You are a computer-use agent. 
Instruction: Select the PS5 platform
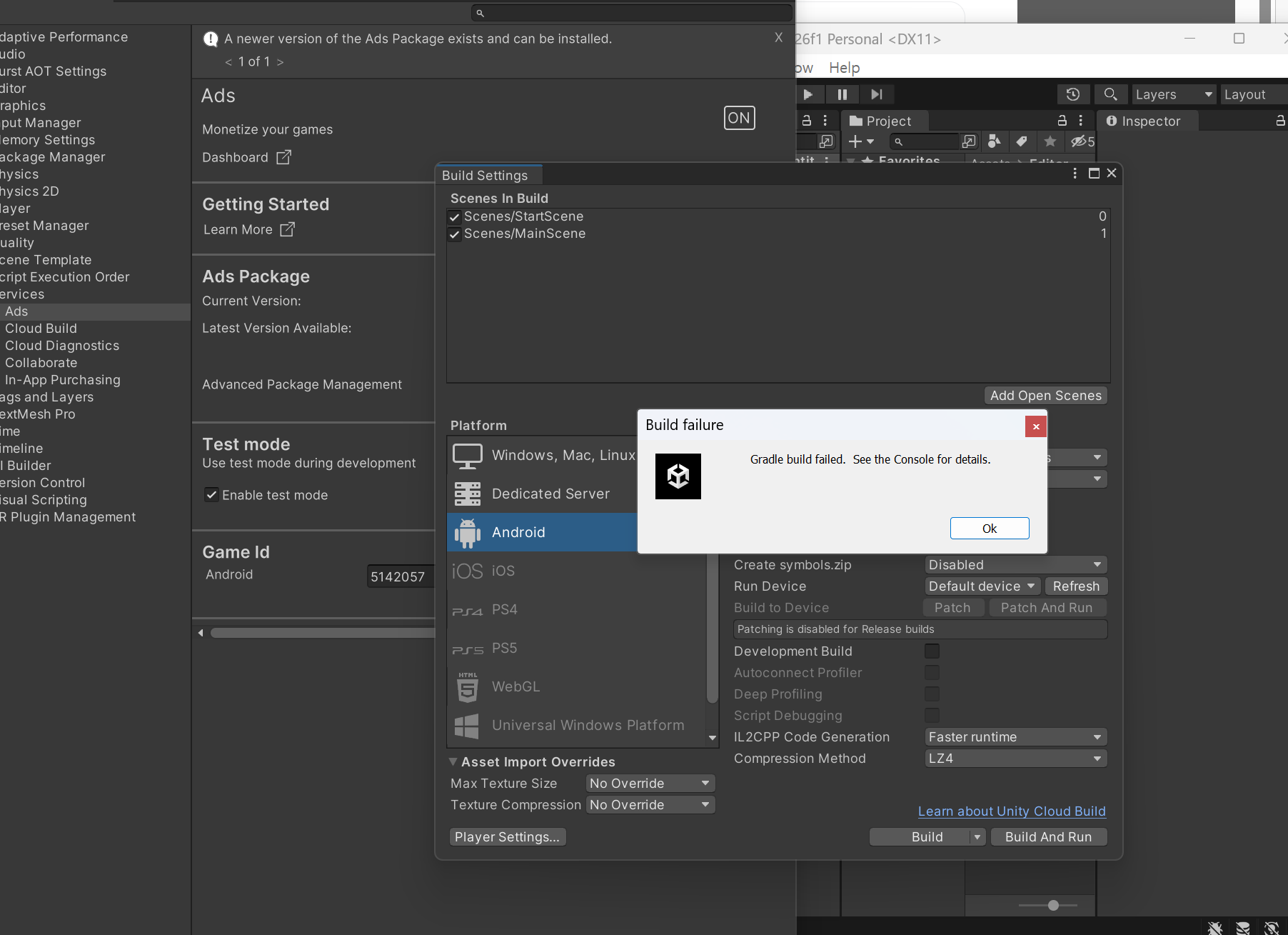(576, 648)
